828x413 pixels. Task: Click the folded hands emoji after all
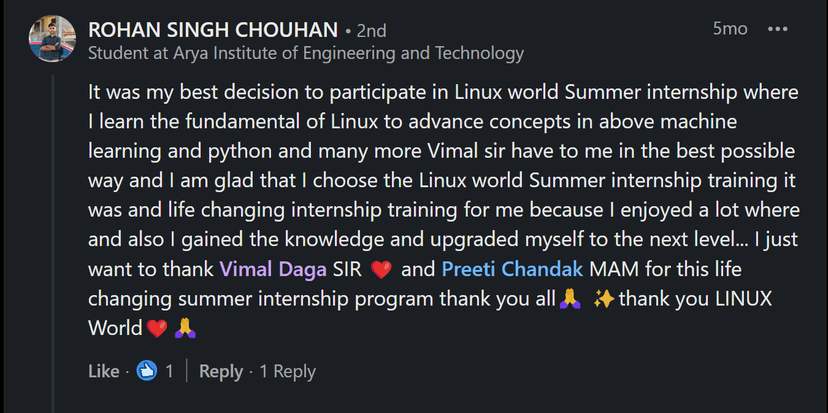(x=569, y=299)
